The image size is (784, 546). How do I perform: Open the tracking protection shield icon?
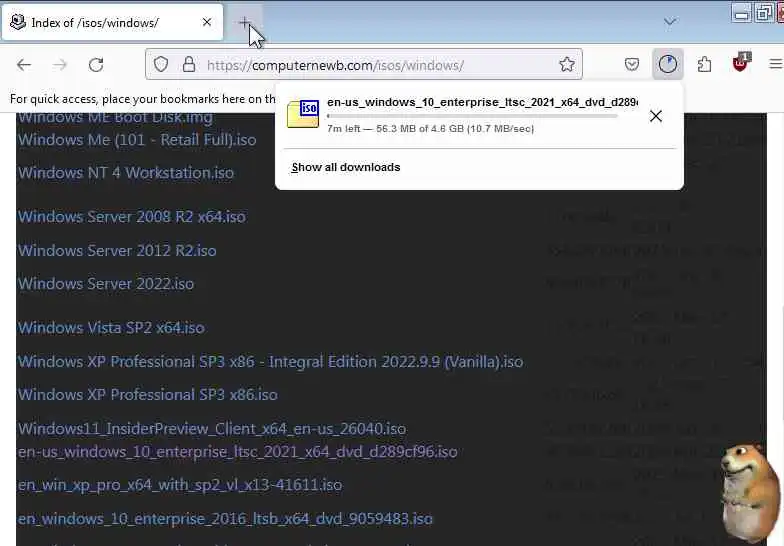160,64
